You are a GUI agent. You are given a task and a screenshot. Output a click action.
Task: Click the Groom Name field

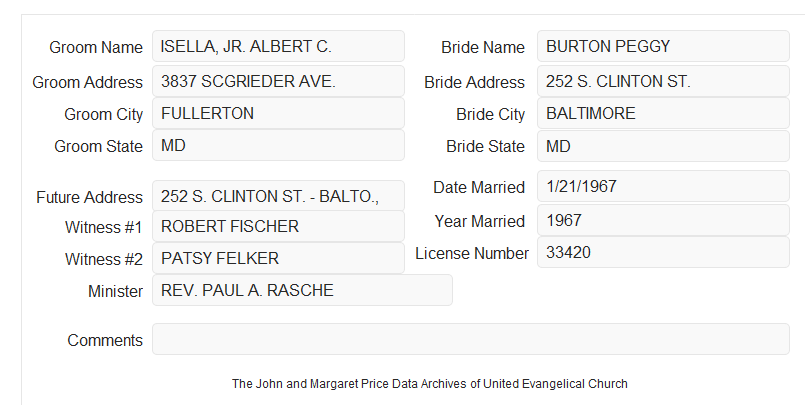(x=278, y=46)
